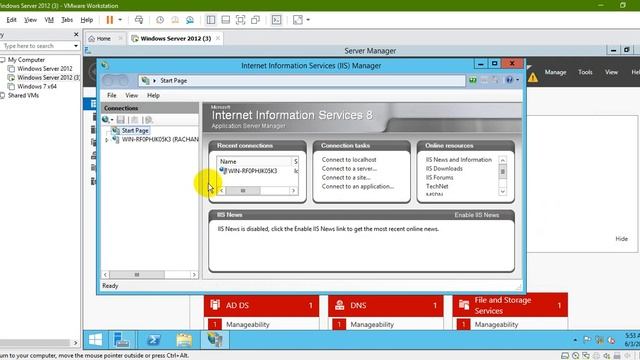This screenshot has height=360, width=640.
Task: Open IIS News and Information link
Action: (459, 160)
